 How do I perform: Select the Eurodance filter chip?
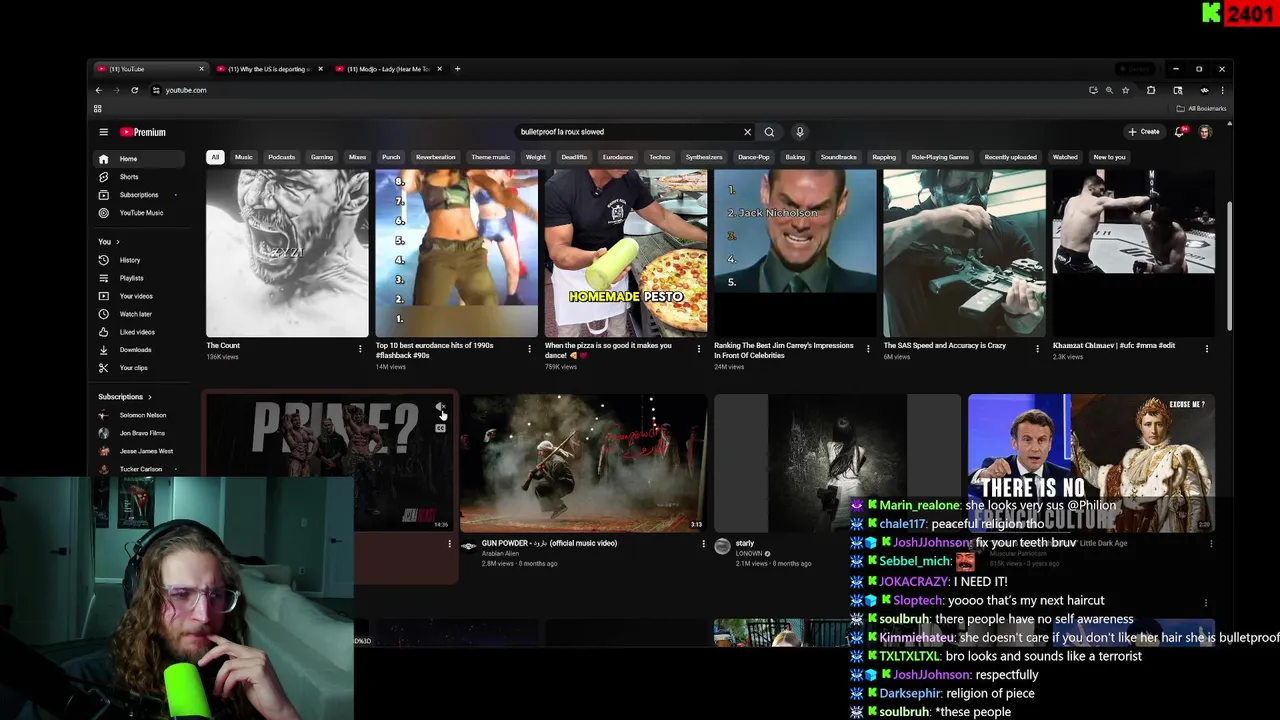point(618,157)
